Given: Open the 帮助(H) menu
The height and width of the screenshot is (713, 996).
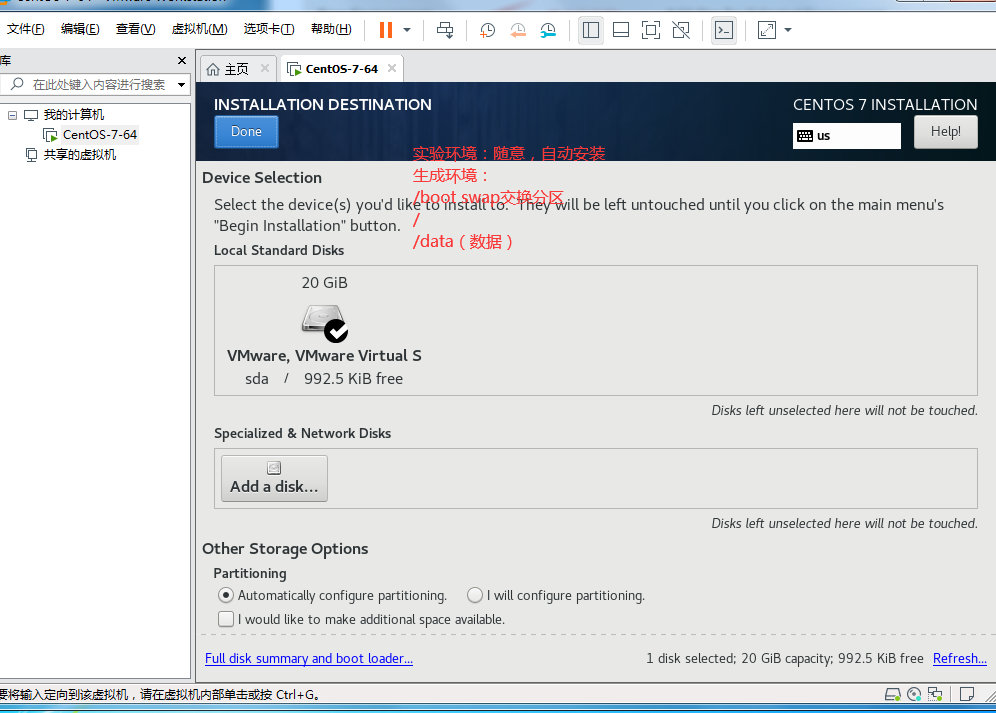Looking at the screenshot, I should (x=331, y=29).
